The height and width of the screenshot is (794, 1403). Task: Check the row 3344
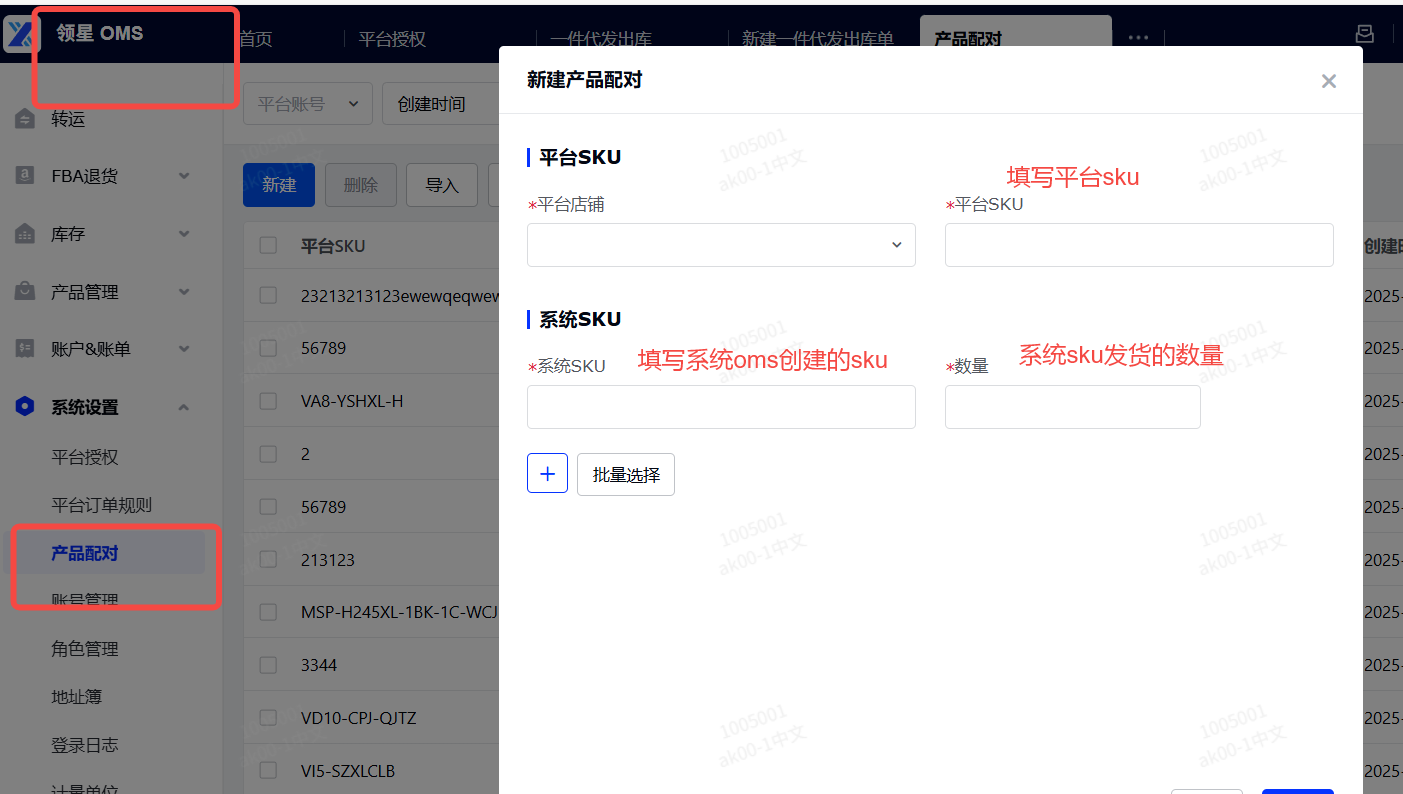pyautogui.click(x=268, y=665)
